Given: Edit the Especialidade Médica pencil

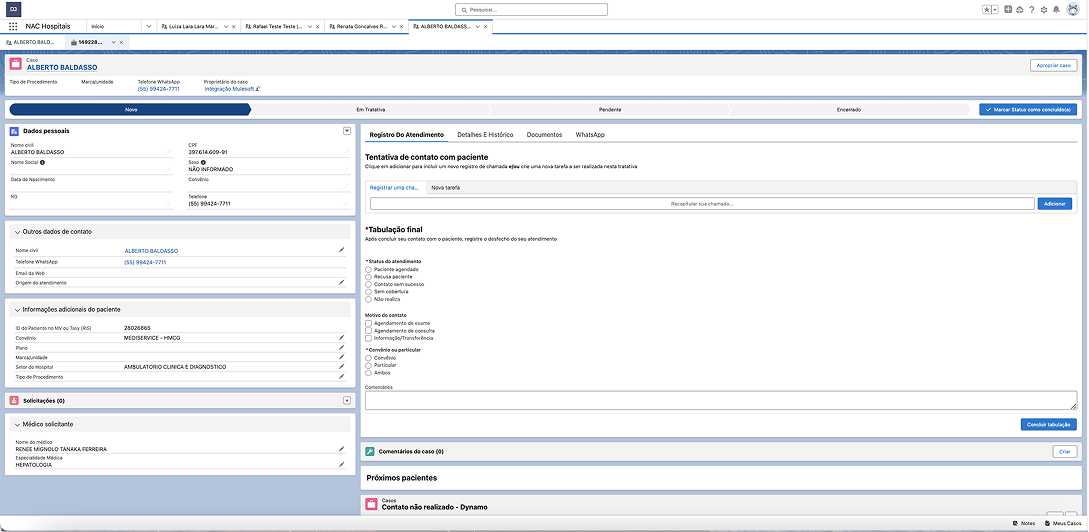Looking at the screenshot, I should [341, 464].
